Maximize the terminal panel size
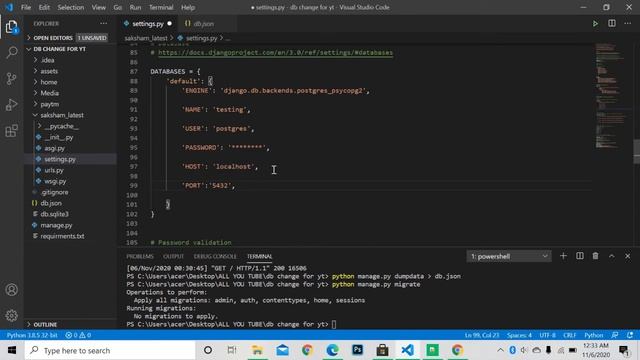Screen dimensions: 640x360 [611, 256]
